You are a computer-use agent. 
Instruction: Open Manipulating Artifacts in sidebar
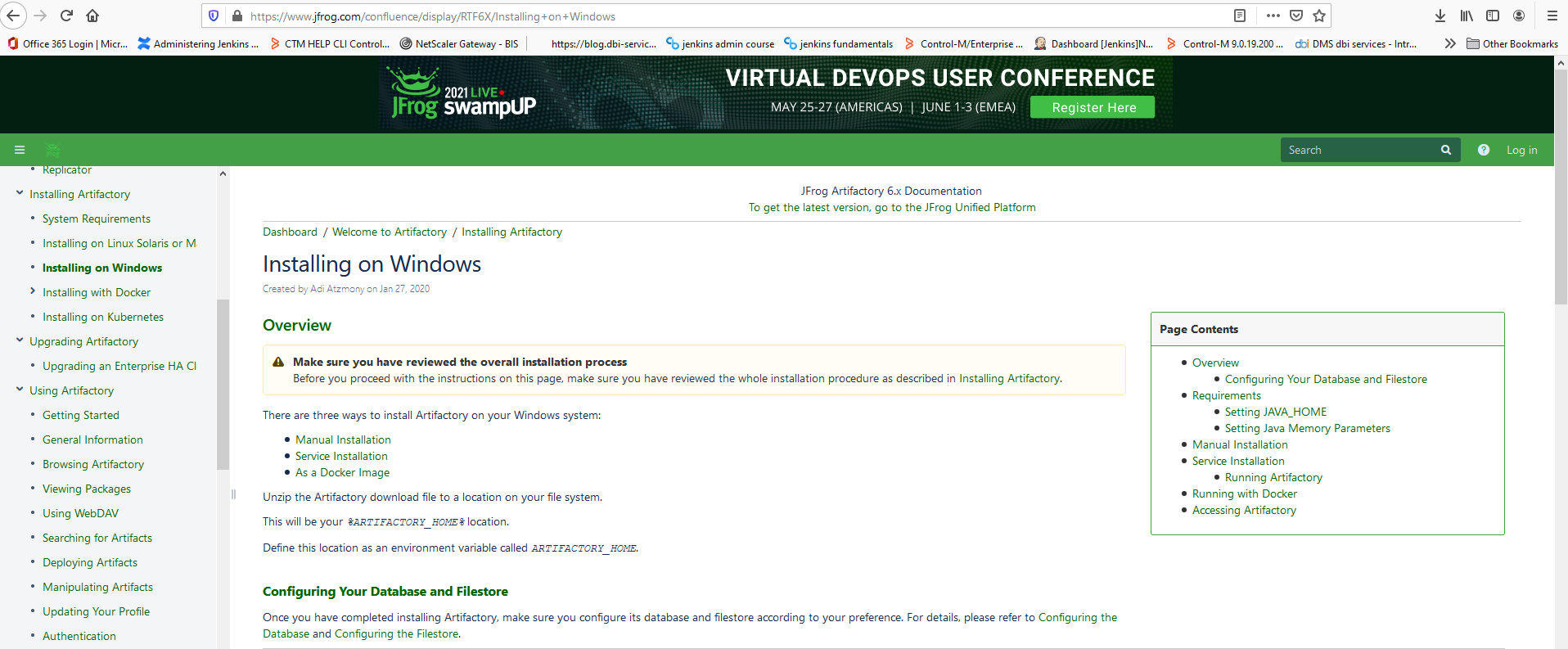pos(97,587)
